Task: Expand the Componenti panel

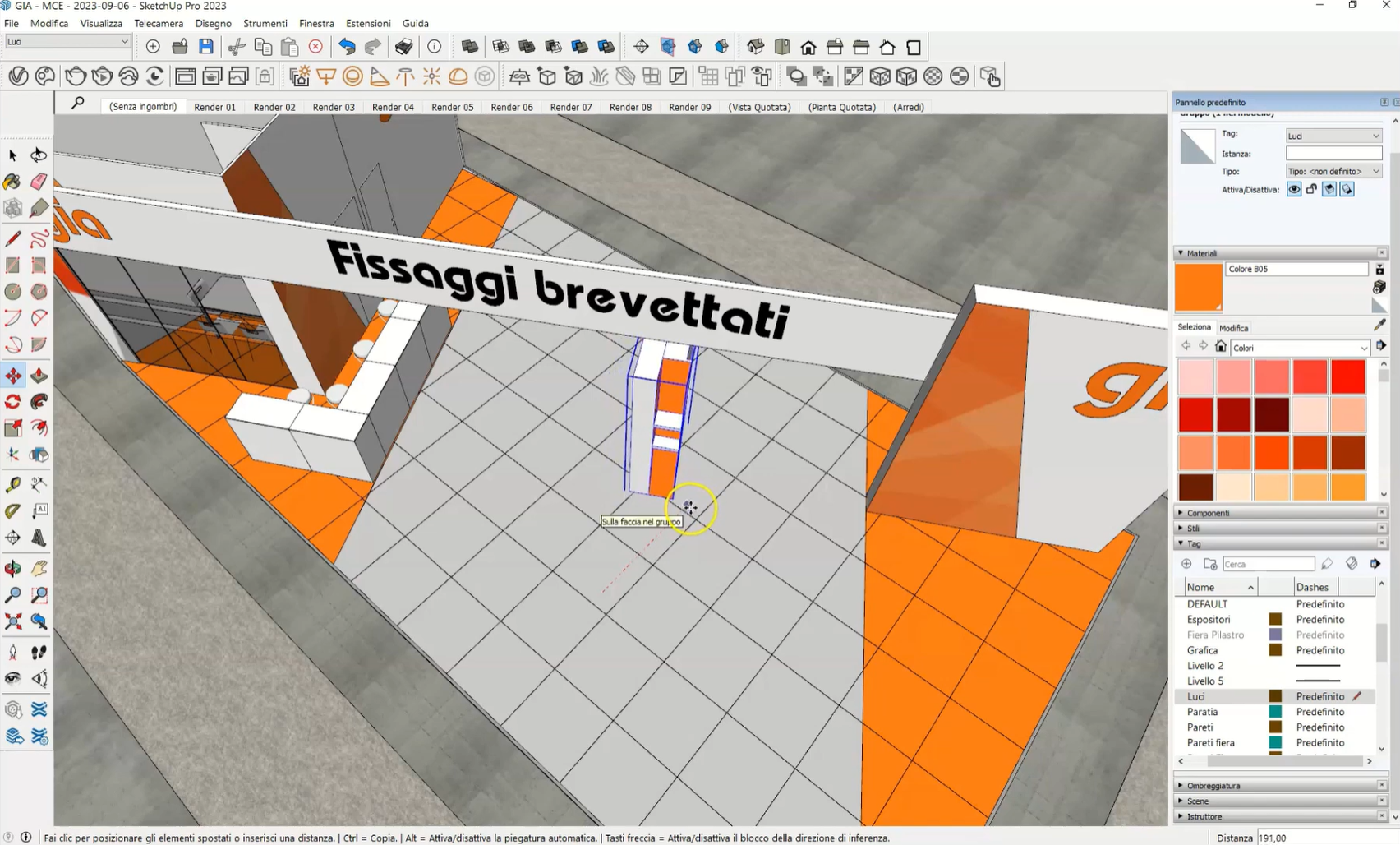Action: click(x=1208, y=513)
